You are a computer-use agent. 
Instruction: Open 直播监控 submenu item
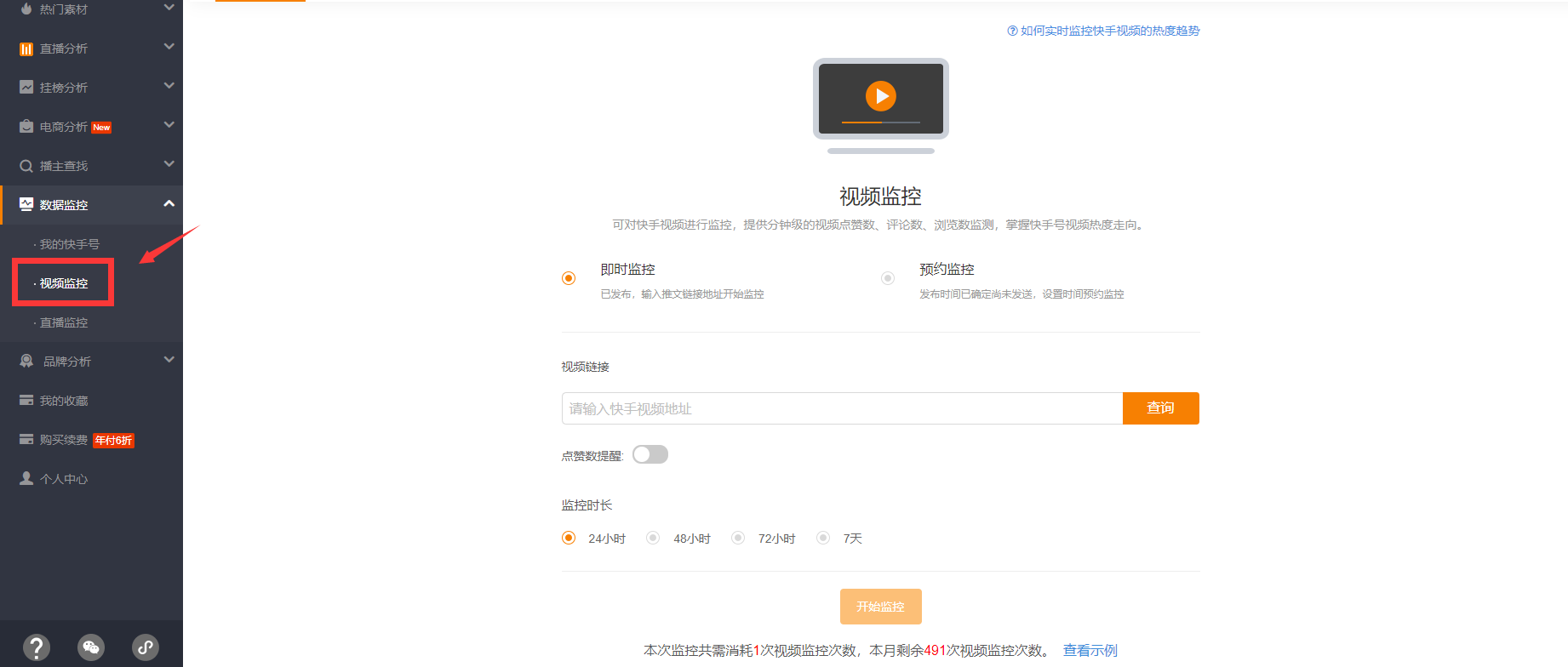point(64,322)
